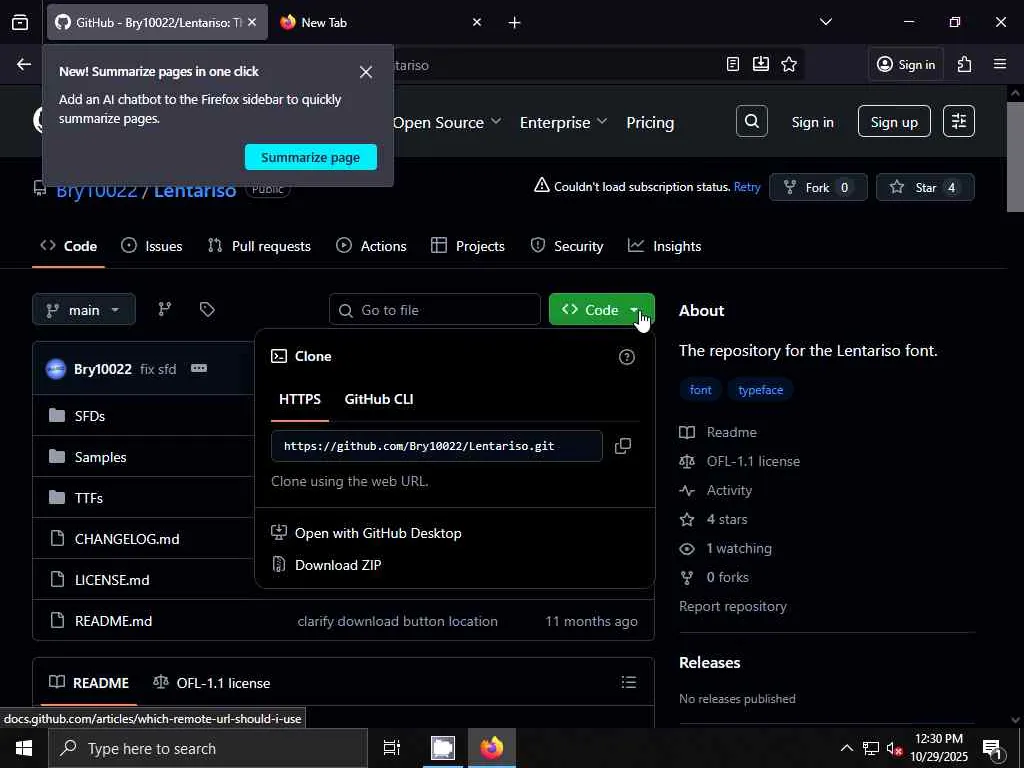Click the Firefox account Sign in button
The width and height of the screenshot is (1024, 768).
pyautogui.click(x=906, y=64)
